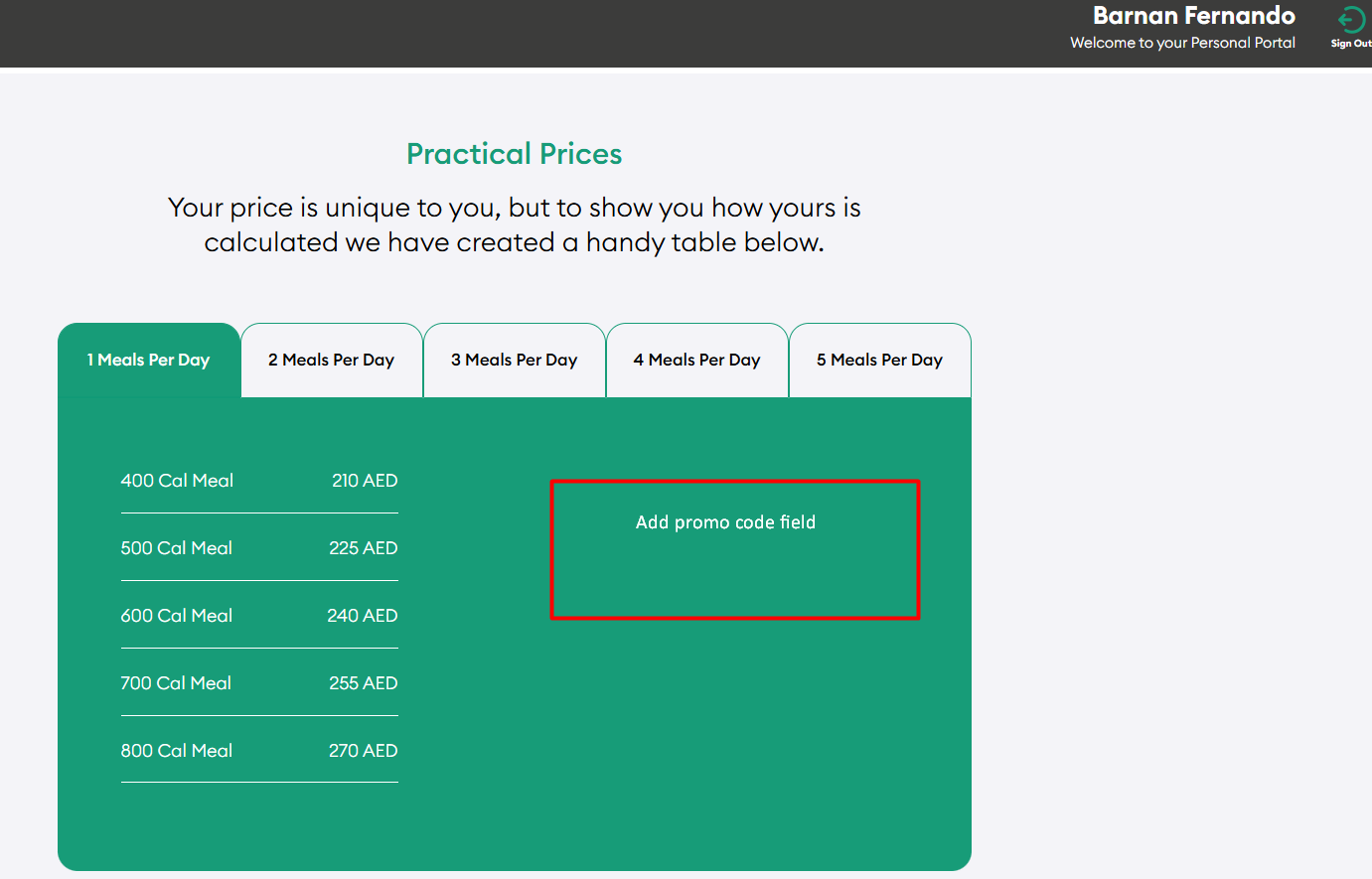
Task: Click the Barnan Fernando user name
Action: point(1194,16)
